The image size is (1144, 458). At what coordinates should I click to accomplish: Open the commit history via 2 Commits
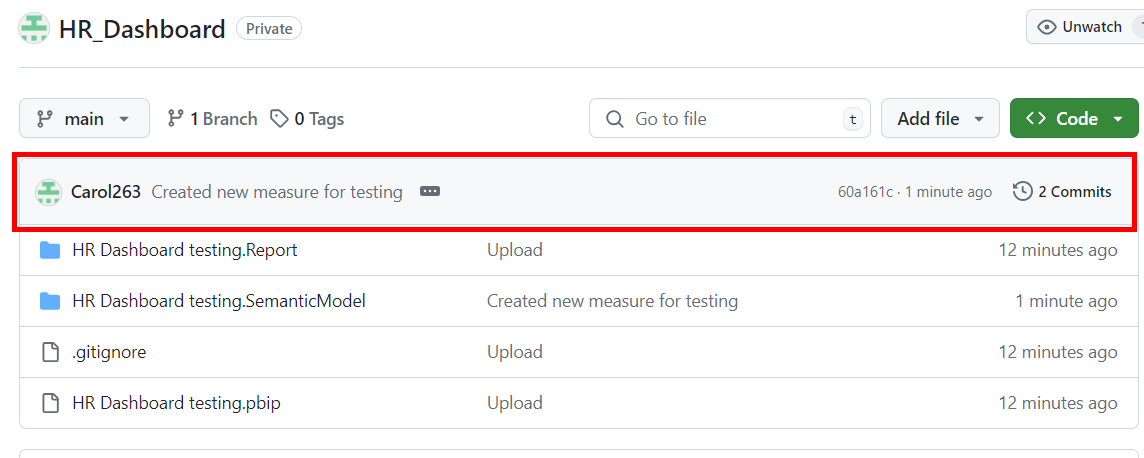pos(1062,192)
